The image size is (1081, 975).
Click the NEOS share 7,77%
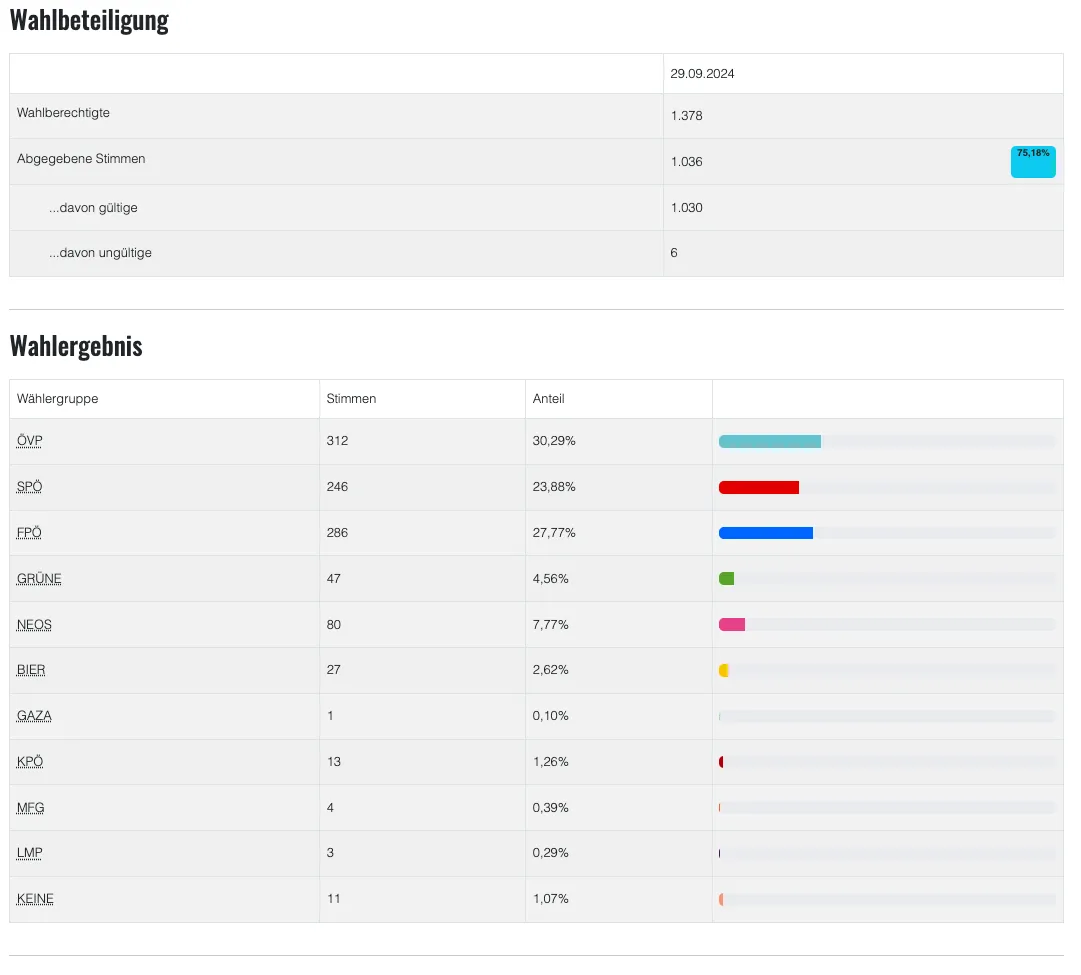point(550,625)
